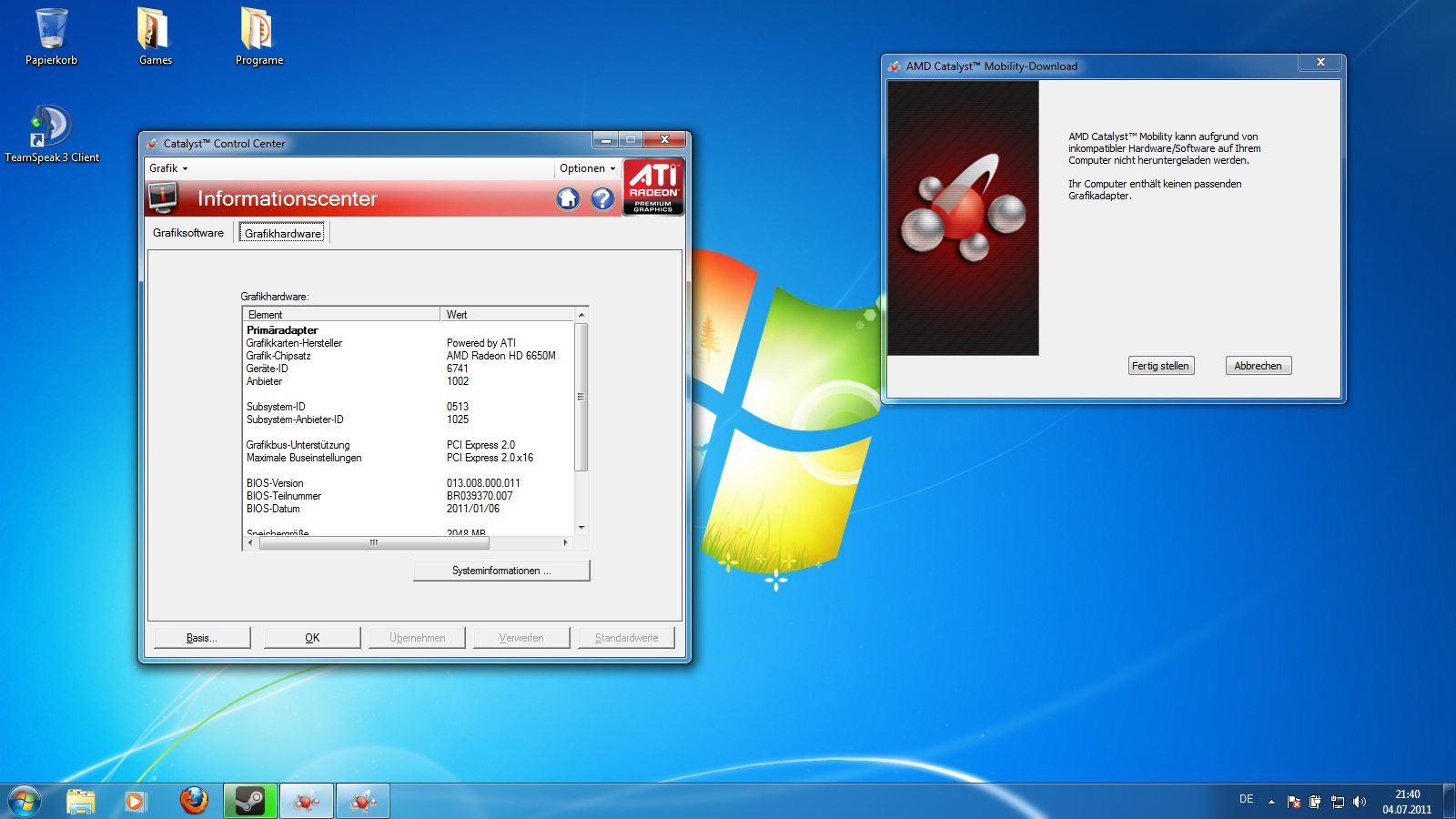Click the Show desktop strip beside the clock

pos(1450,802)
